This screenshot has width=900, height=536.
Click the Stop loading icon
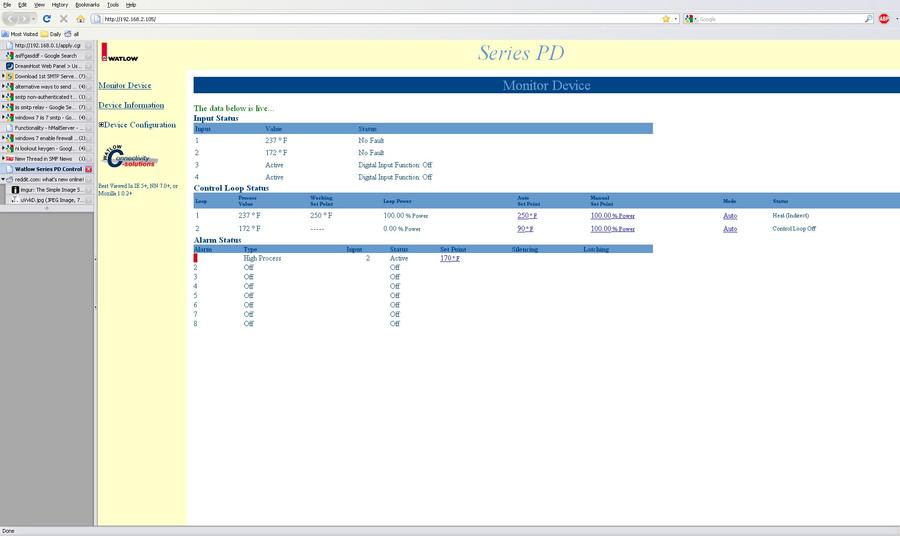[x=64, y=18]
